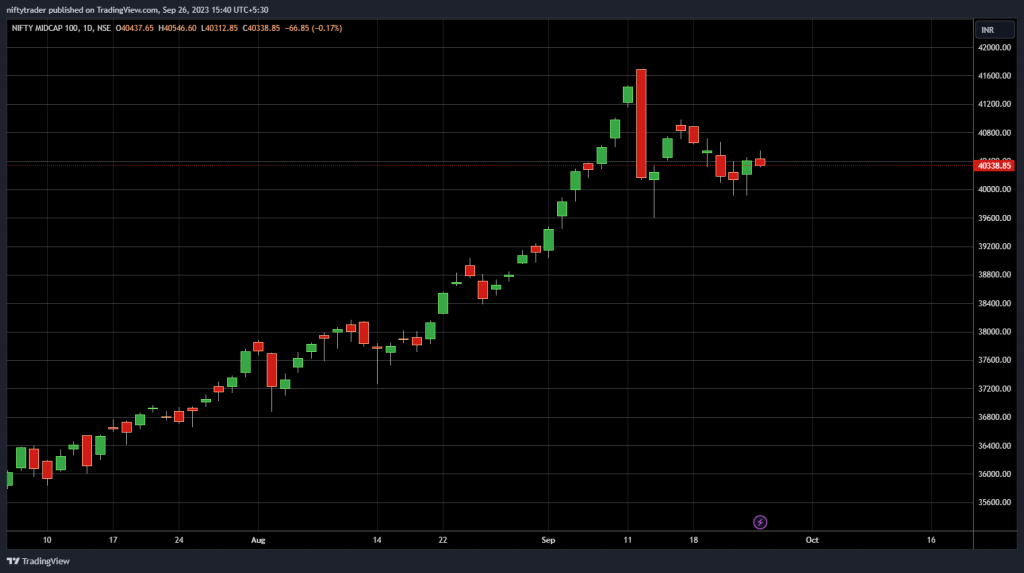Click the red 40338.85 price label

[994, 166]
